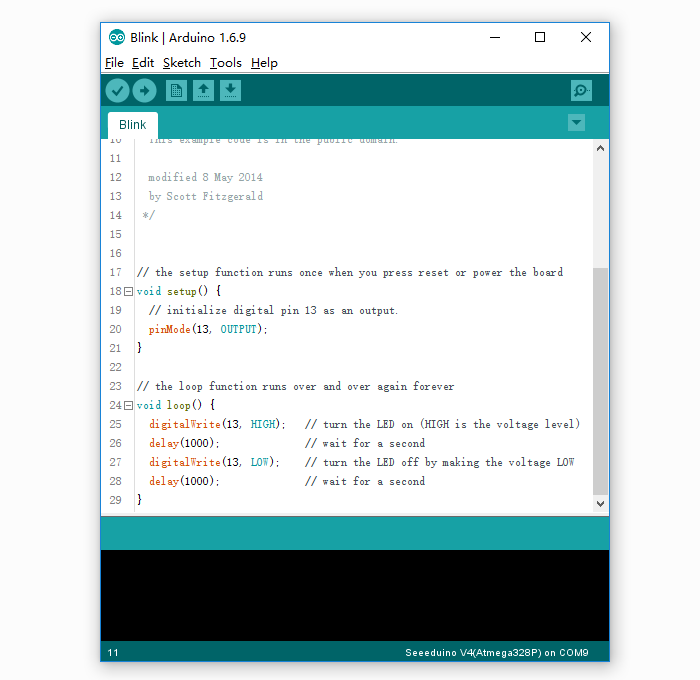
Task: Click the editor scrollbar down arrow
Action: [x=600, y=504]
